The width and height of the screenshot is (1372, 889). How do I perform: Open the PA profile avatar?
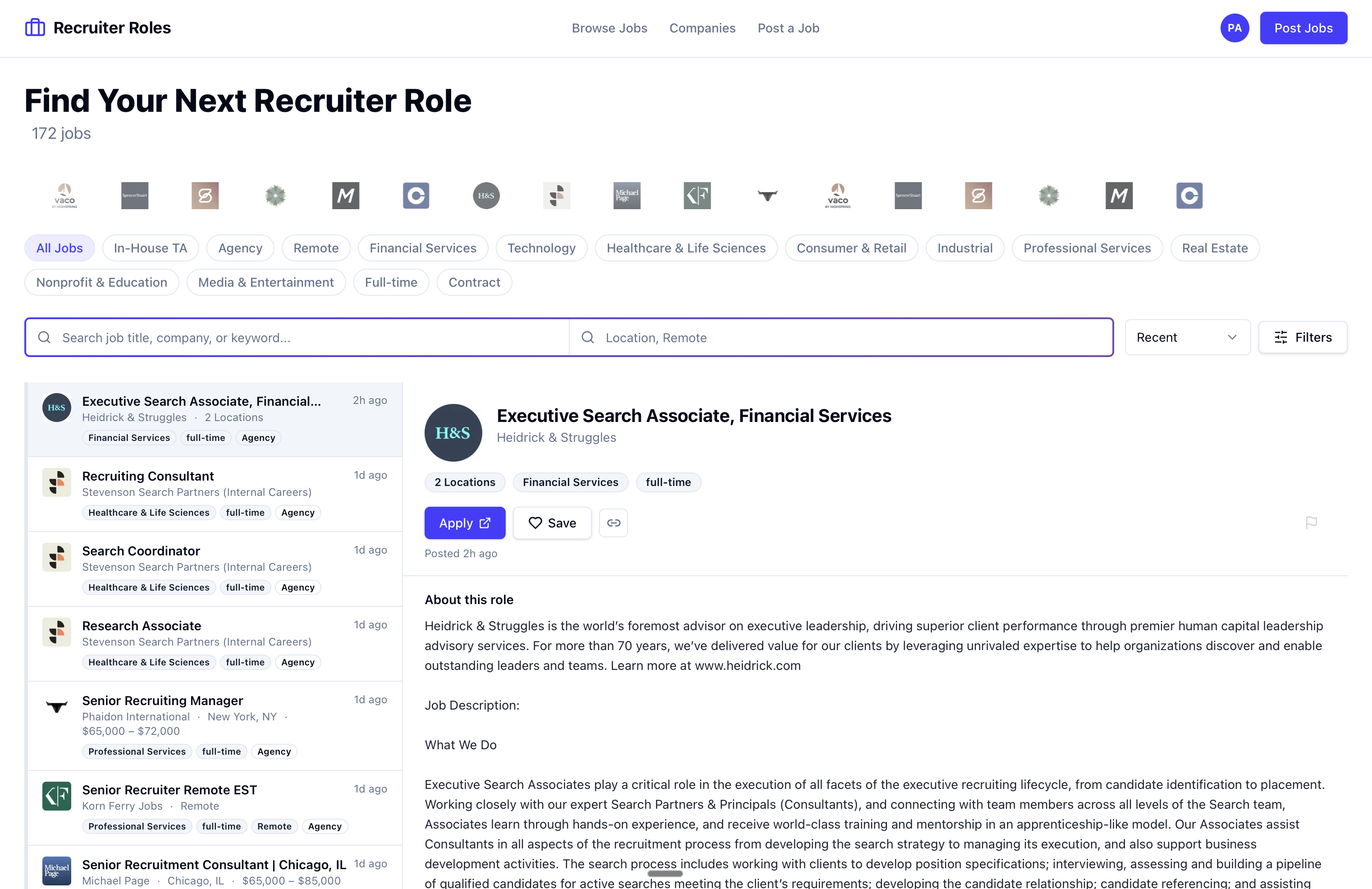point(1234,27)
